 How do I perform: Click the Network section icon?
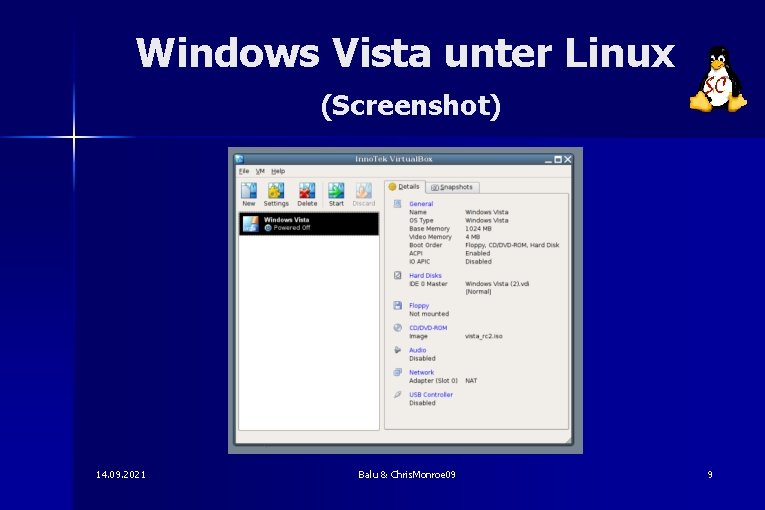398,372
